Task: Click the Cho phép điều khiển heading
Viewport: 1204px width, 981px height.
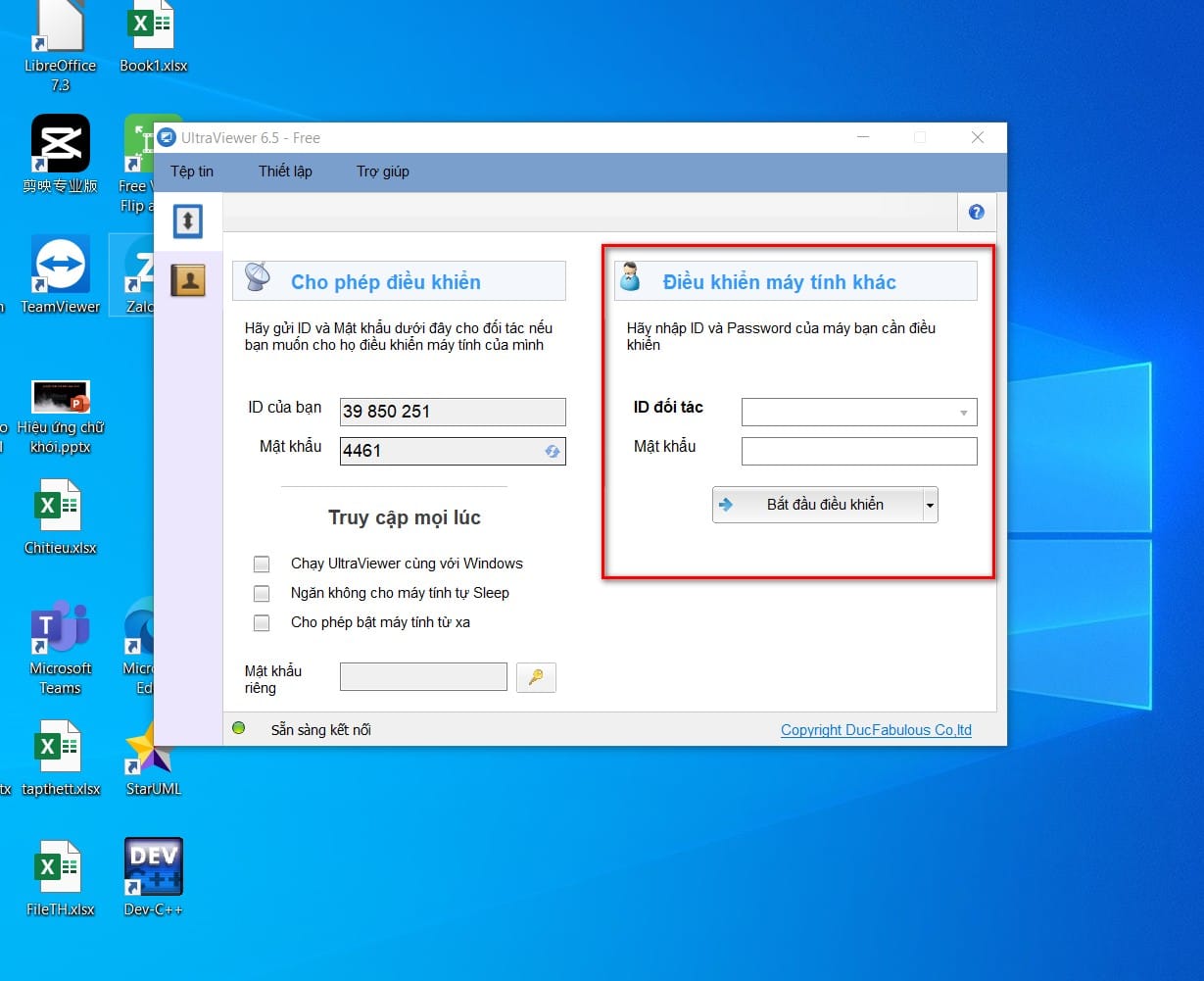Action: coord(386,282)
